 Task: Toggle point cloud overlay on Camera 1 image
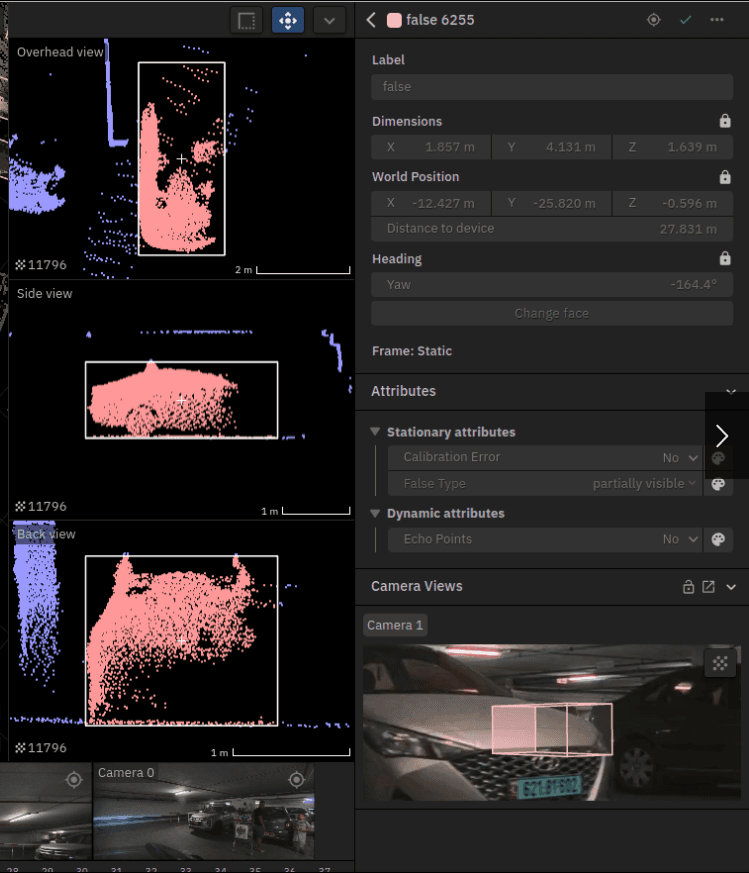tap(720, 663)
